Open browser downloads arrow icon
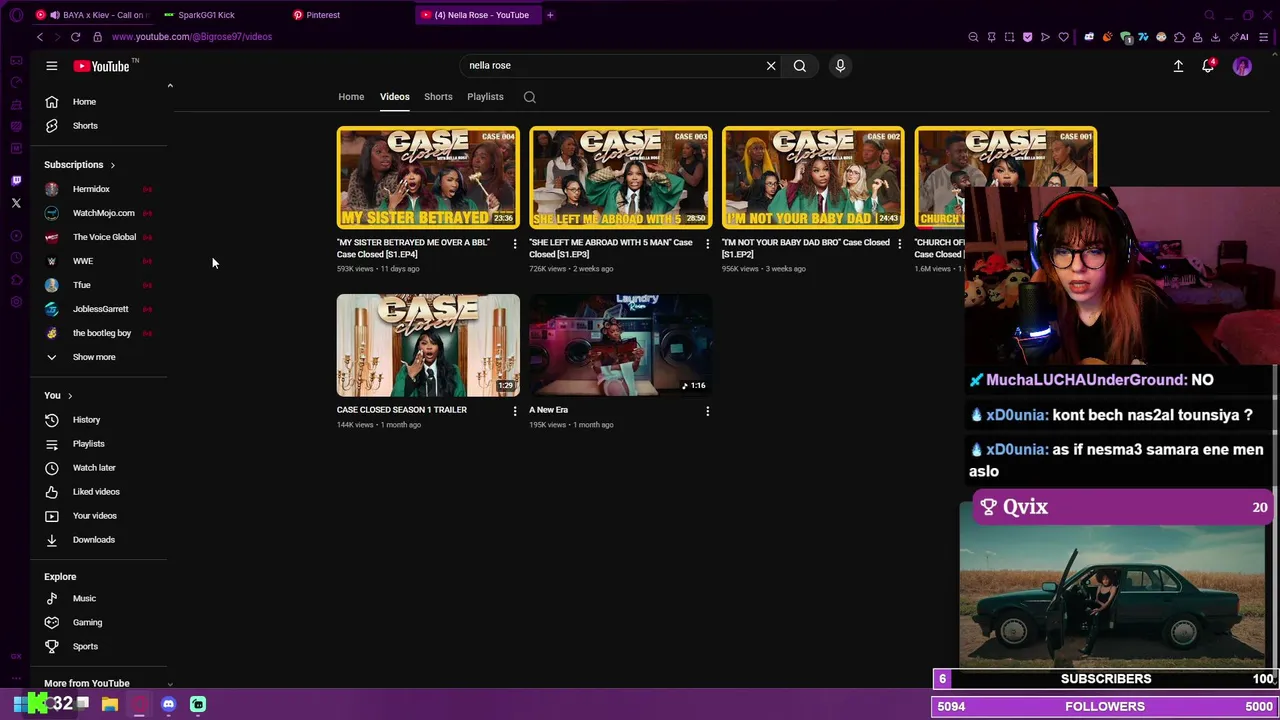The height and width of the screenshot is (720, 1280). (1215, 37)
